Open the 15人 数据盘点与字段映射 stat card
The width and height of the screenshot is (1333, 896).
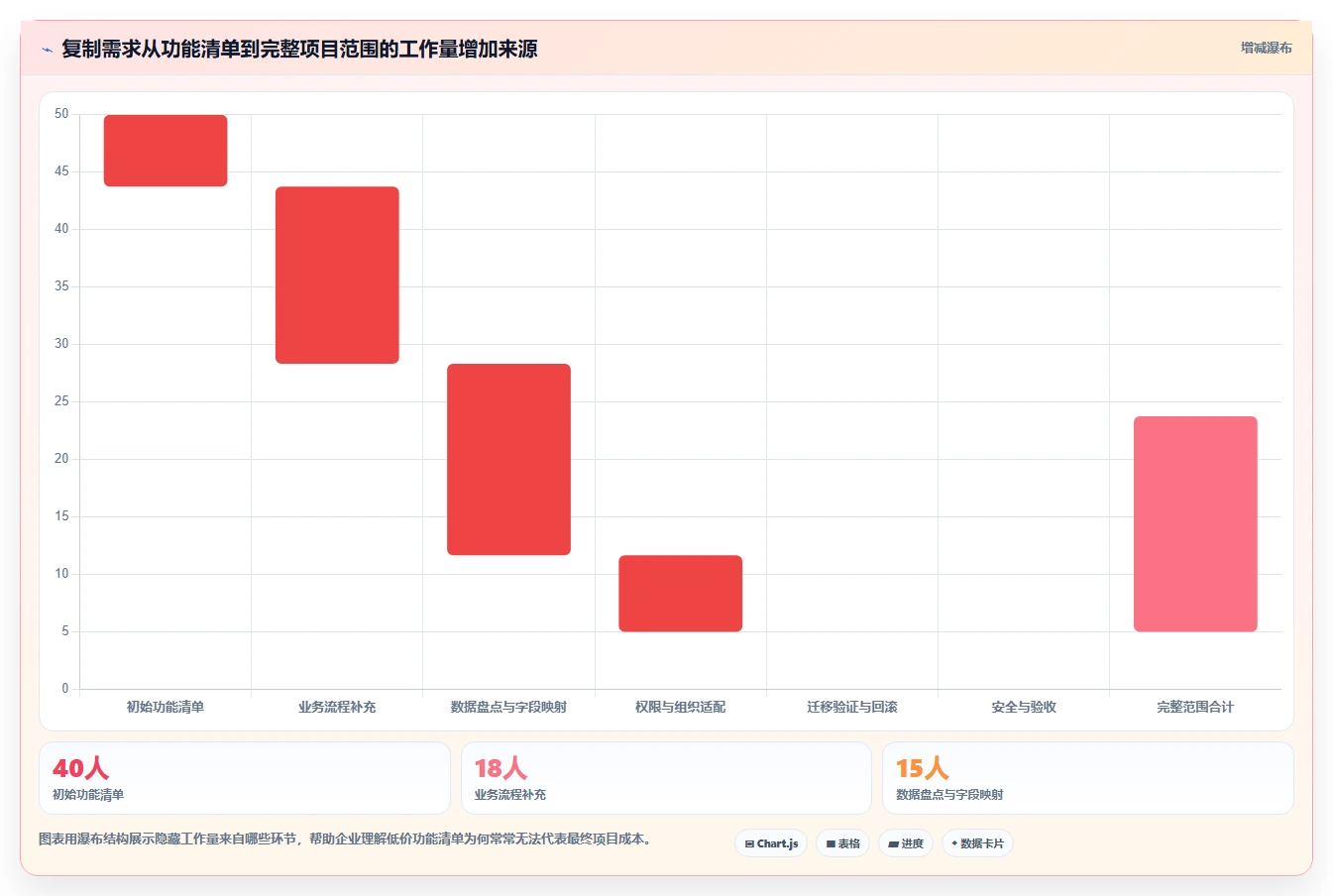(1088, 778)
